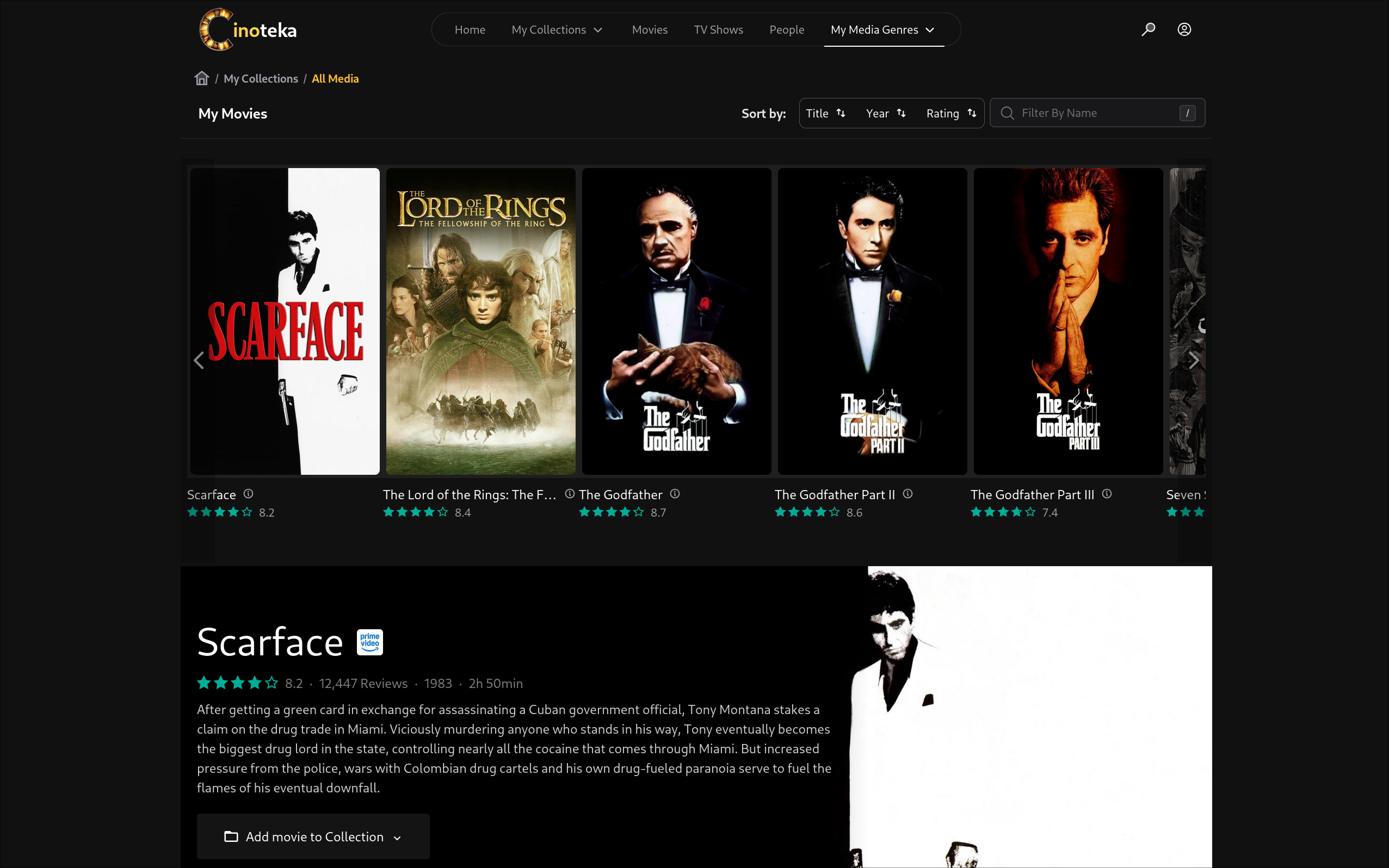Image resolution: width=1389 pixels, height=868 pixels.
Task: Click the 1983 release year text
Action: tap(437, 683)
